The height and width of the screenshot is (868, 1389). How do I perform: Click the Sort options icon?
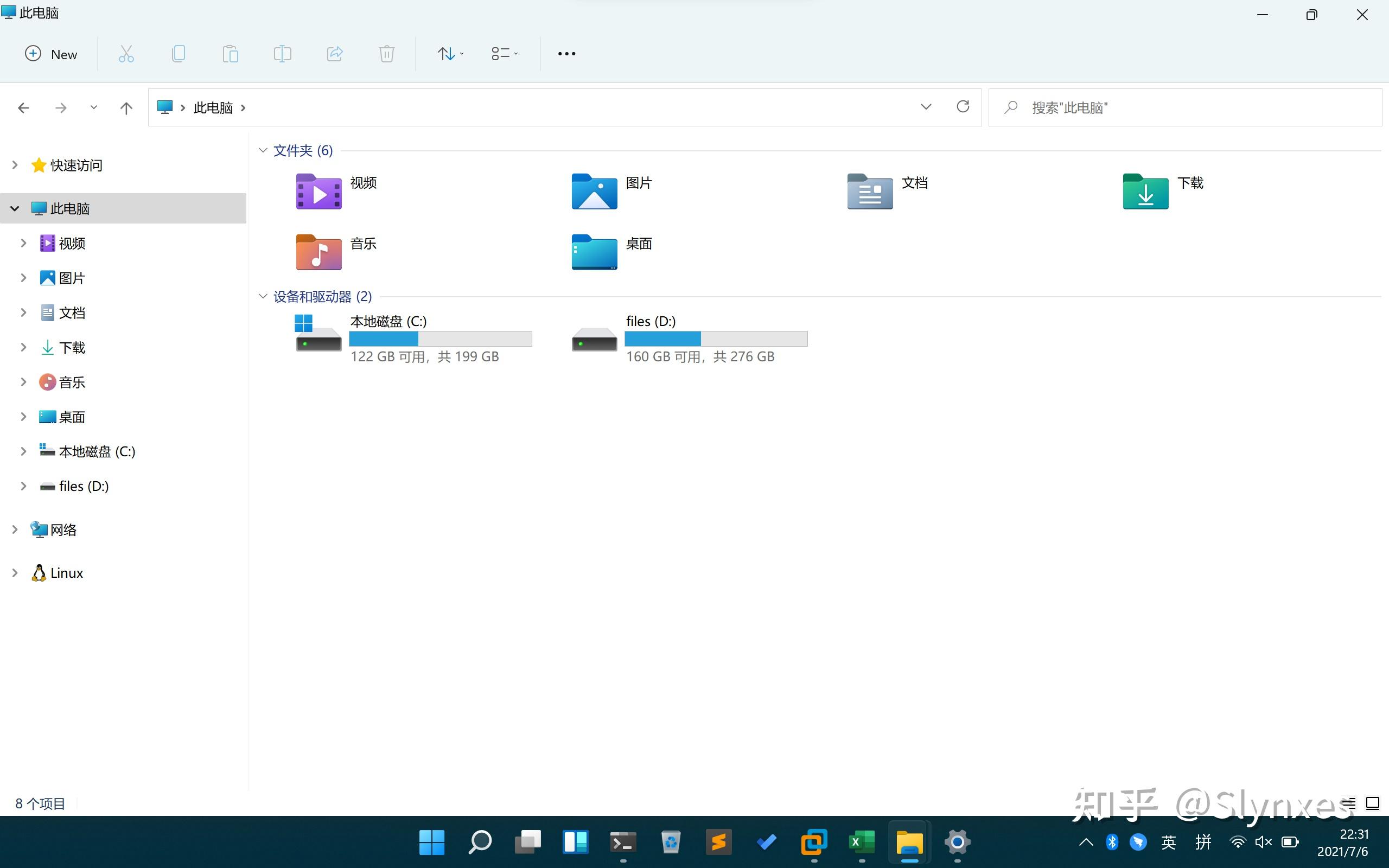(x=450, y=54)
